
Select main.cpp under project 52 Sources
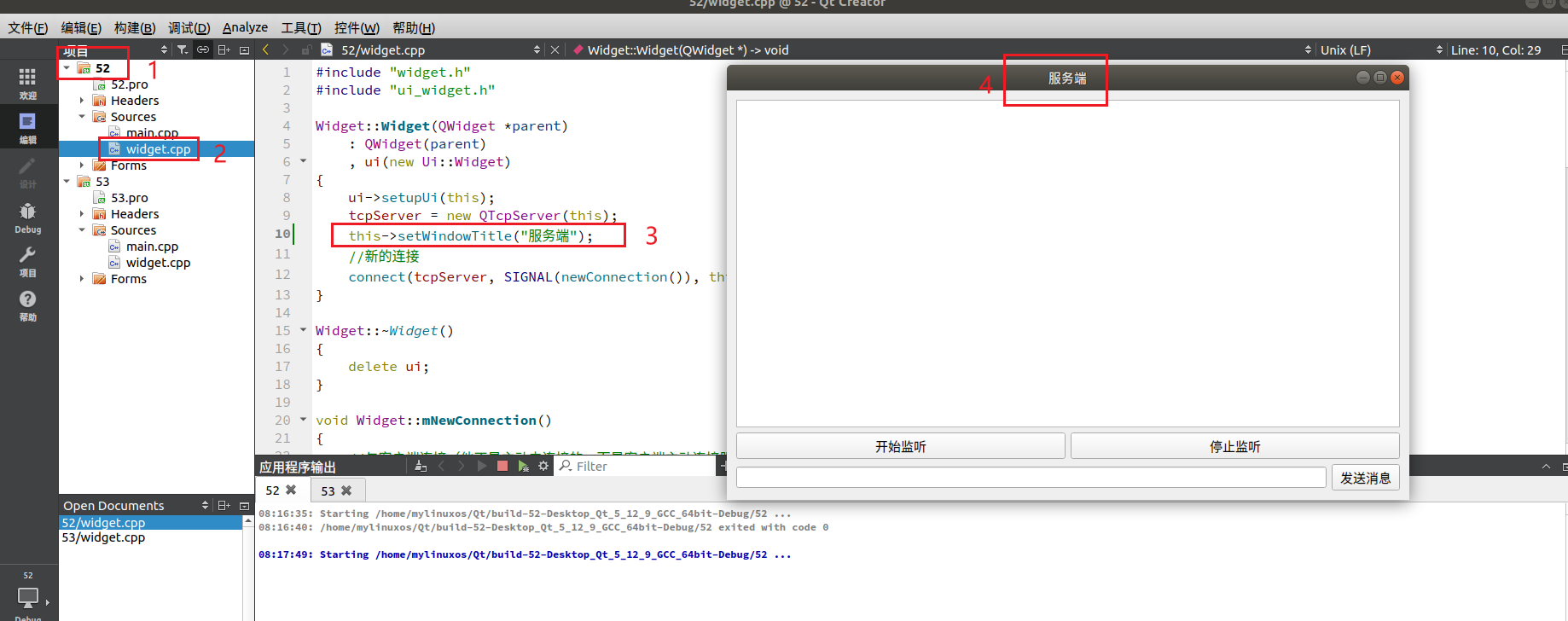coord(152,132)
